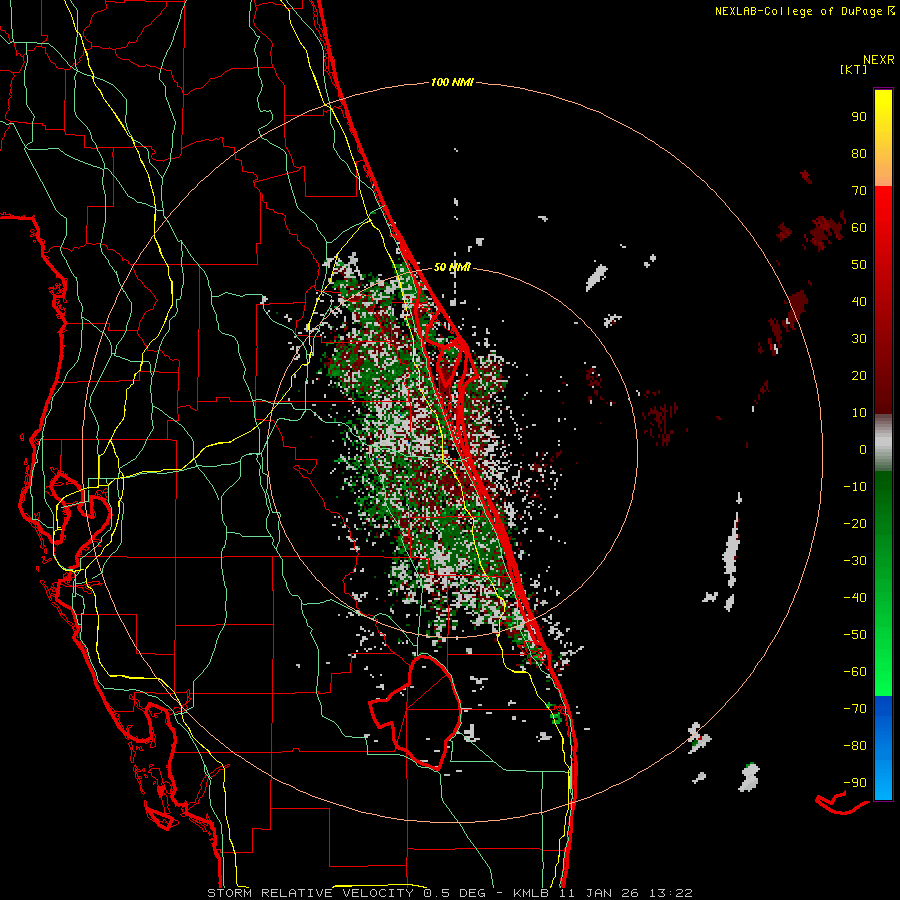Click the 30 value on the velocity scale

pyautogui.click(x=859, y=339)
